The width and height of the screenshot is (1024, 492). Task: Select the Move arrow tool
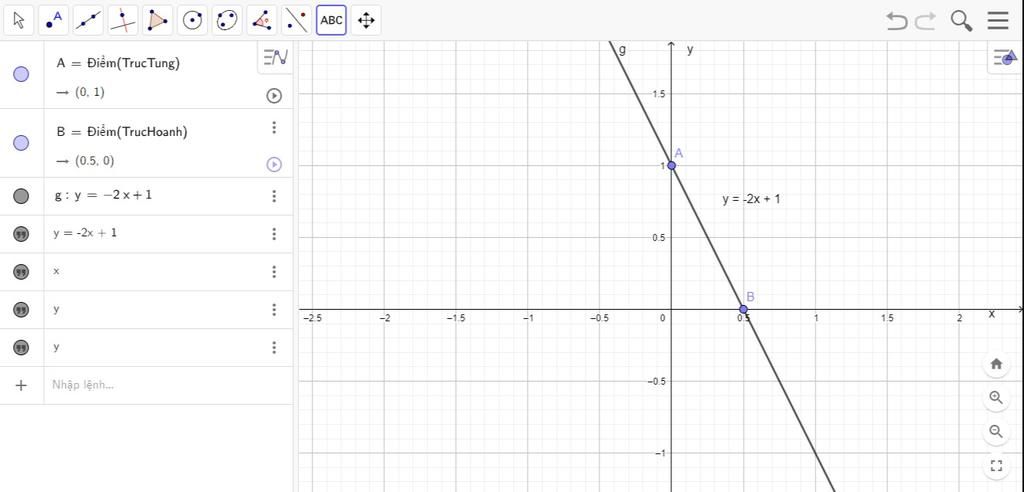pos(19,20)
